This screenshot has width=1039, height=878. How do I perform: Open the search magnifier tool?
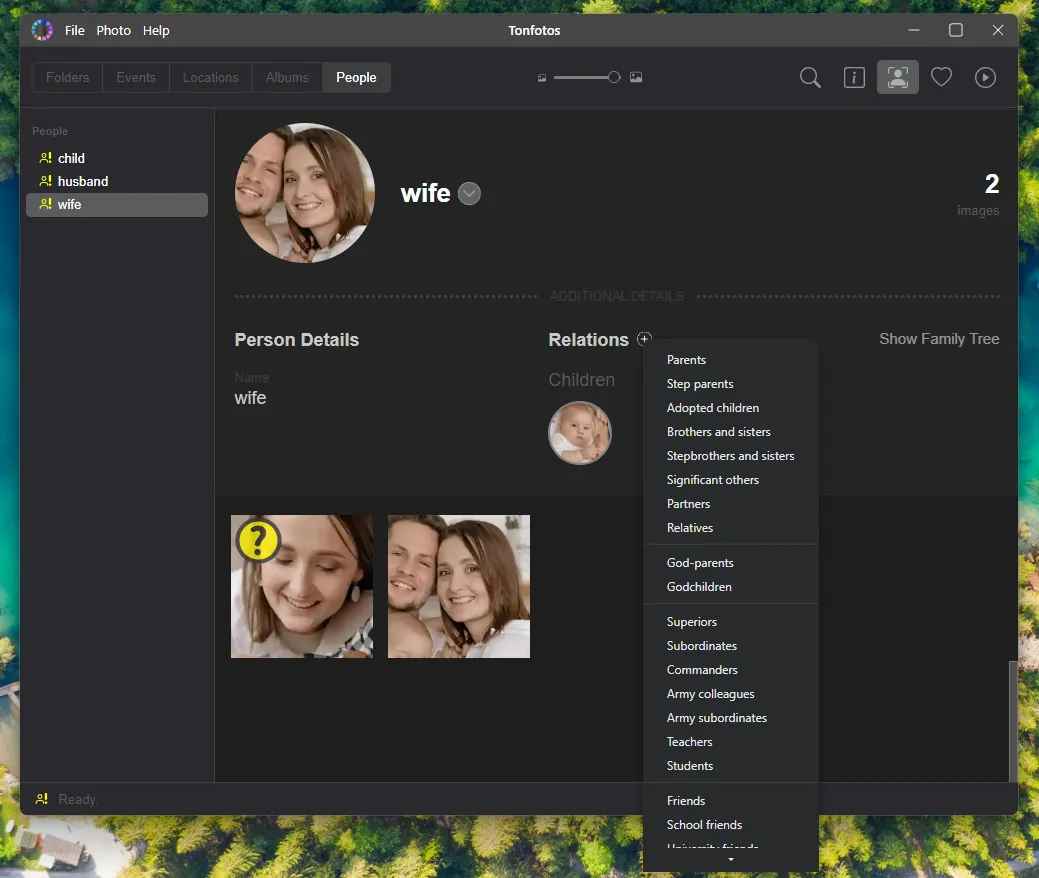pyautogui.click(x=810, y=78)
